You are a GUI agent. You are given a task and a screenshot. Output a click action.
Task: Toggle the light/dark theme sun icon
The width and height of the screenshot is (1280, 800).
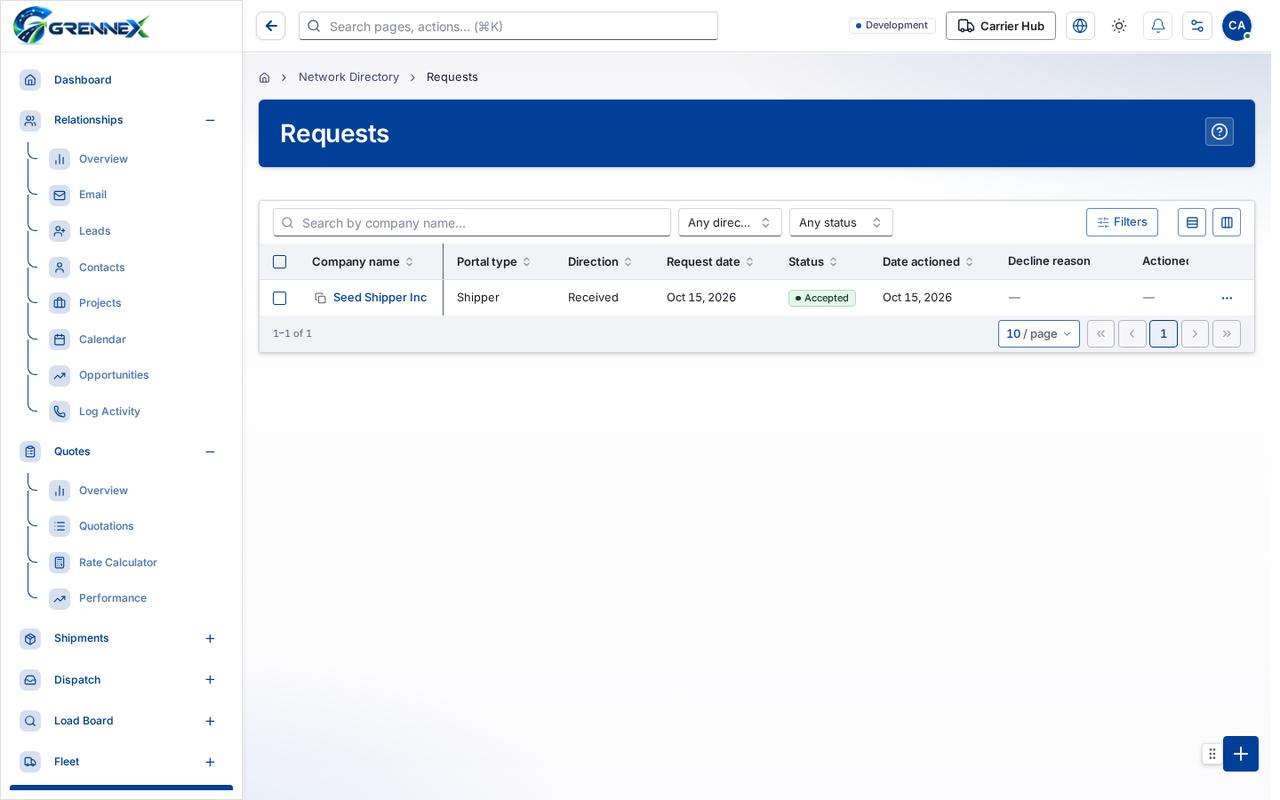(x=1119, y=26)
